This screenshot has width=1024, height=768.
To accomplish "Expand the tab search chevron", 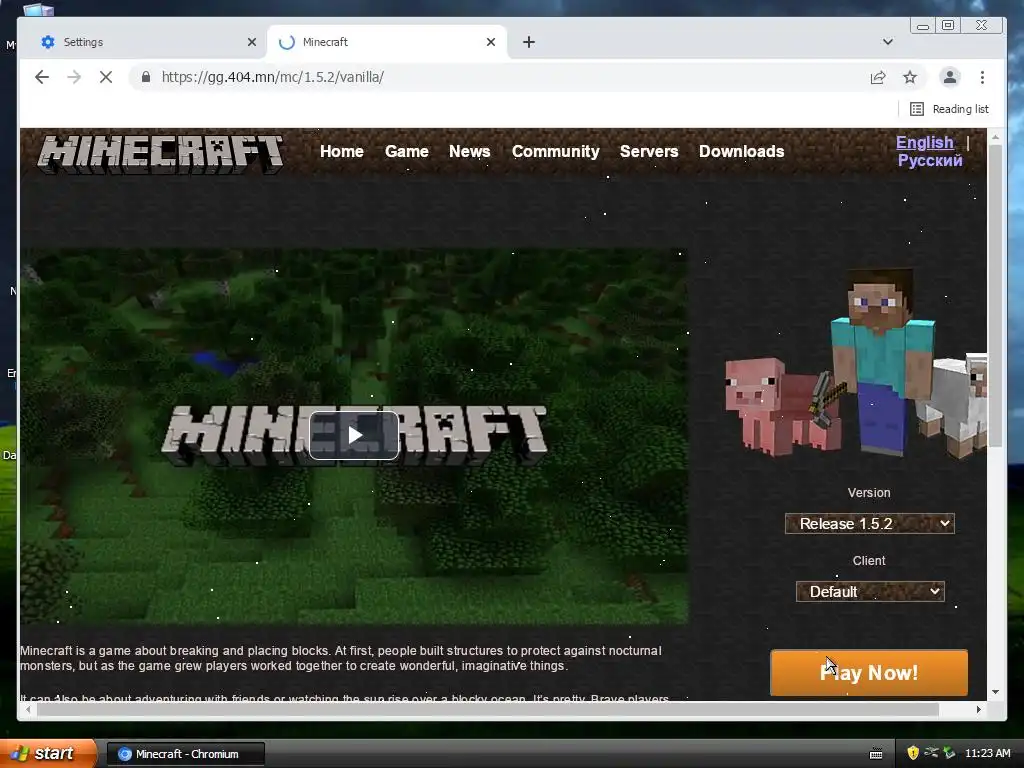I will tap(888, 42).
